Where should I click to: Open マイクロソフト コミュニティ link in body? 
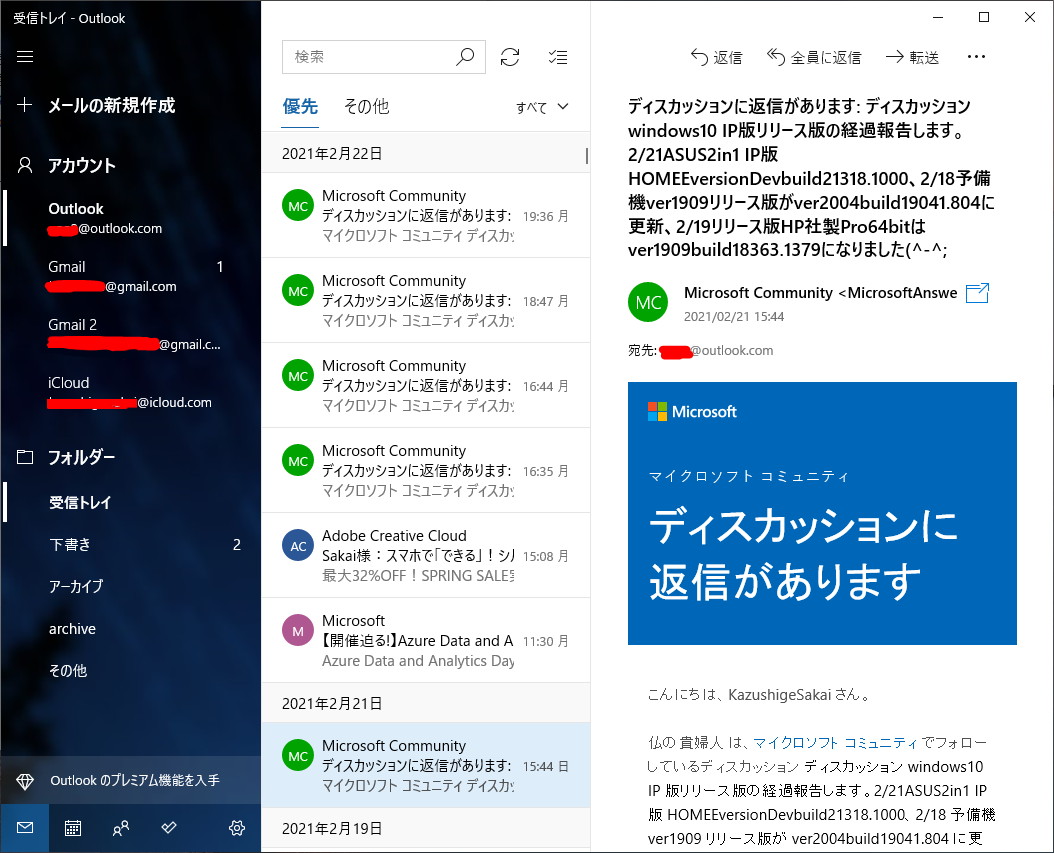pyautogui.click(x=835, y=743)
